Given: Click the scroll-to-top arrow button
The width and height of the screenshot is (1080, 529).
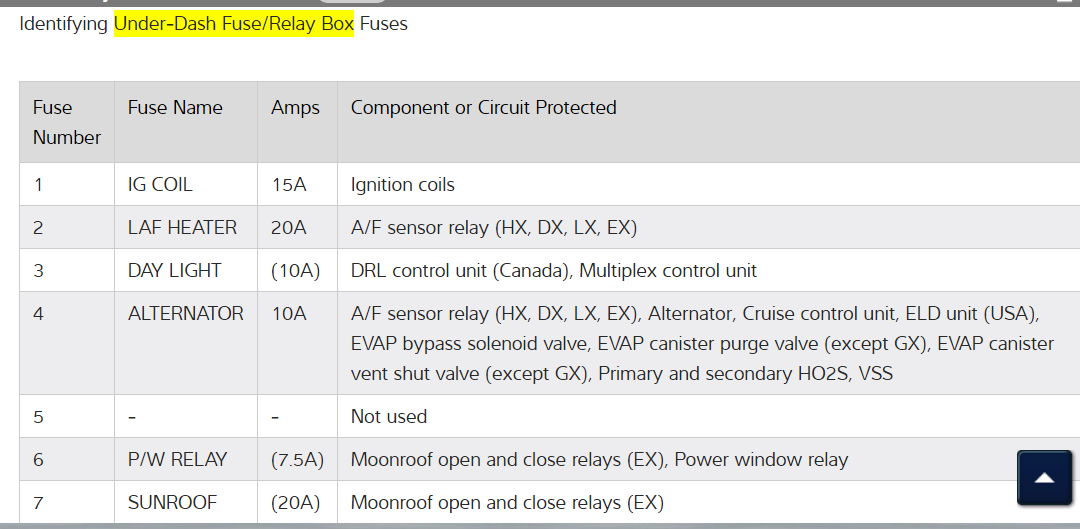Looking at the screenshot, I should pyautogui.click(x=1044, y=478).
